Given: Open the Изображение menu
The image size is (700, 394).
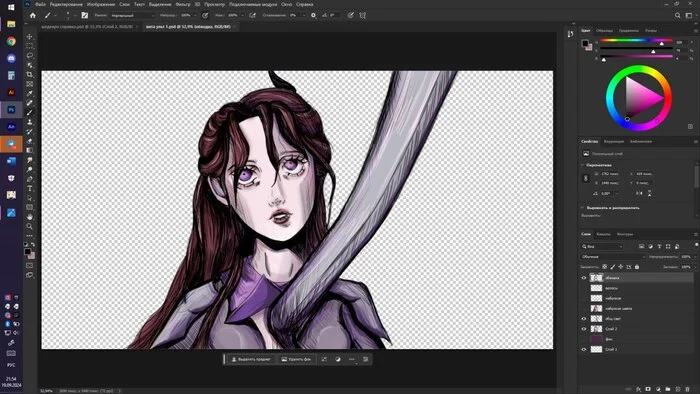Looking at the screenshot, I should (101, 4).
